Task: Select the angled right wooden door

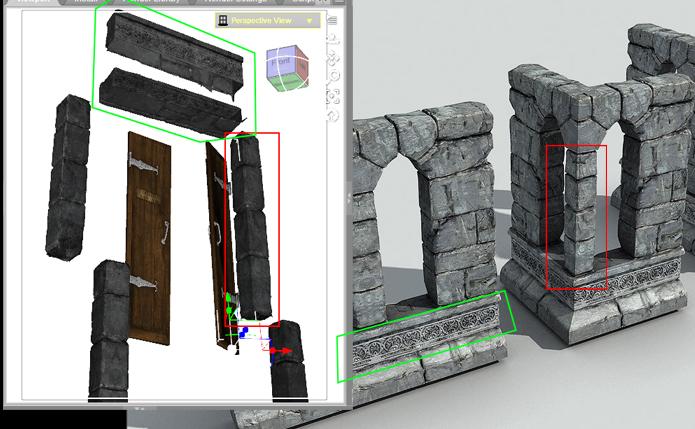Action: [219, 248]
